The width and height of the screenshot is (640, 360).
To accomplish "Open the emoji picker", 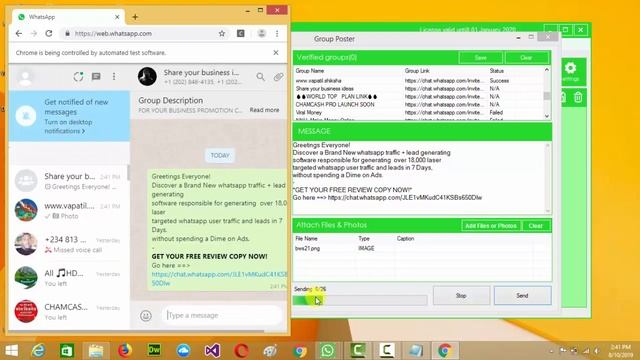I will (146, 316).
